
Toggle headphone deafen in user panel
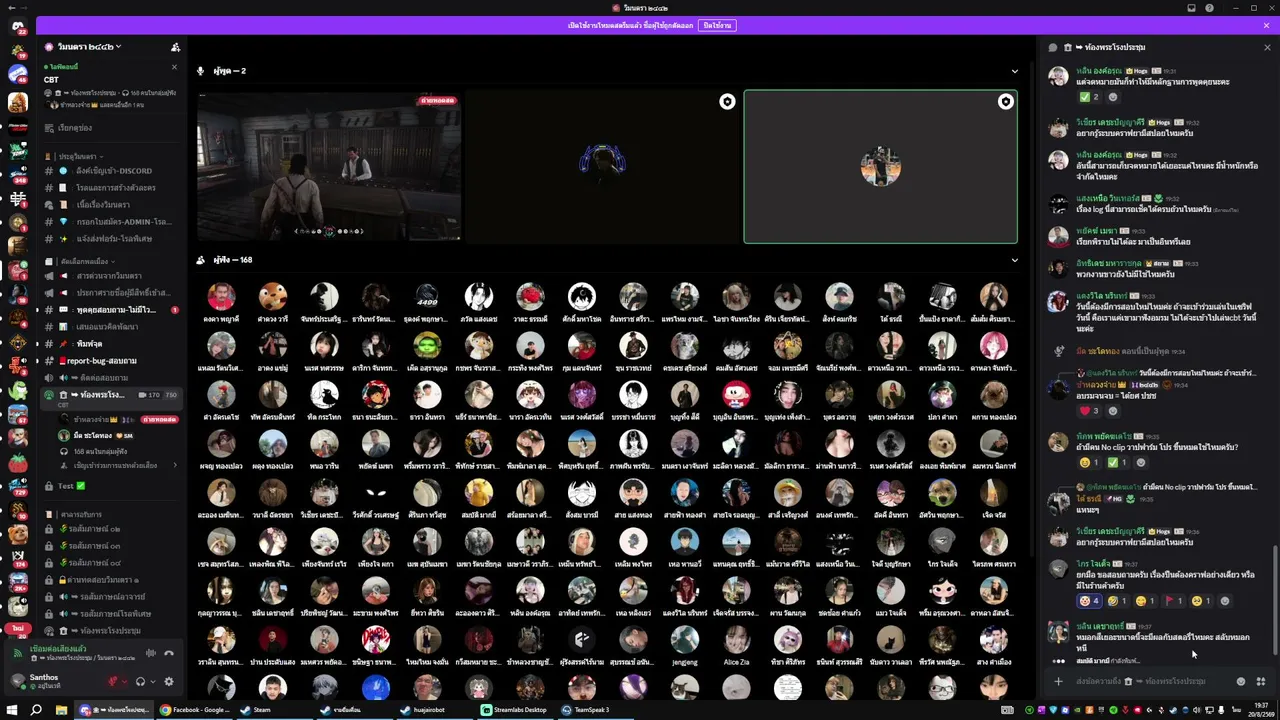[x=140, y=681]
